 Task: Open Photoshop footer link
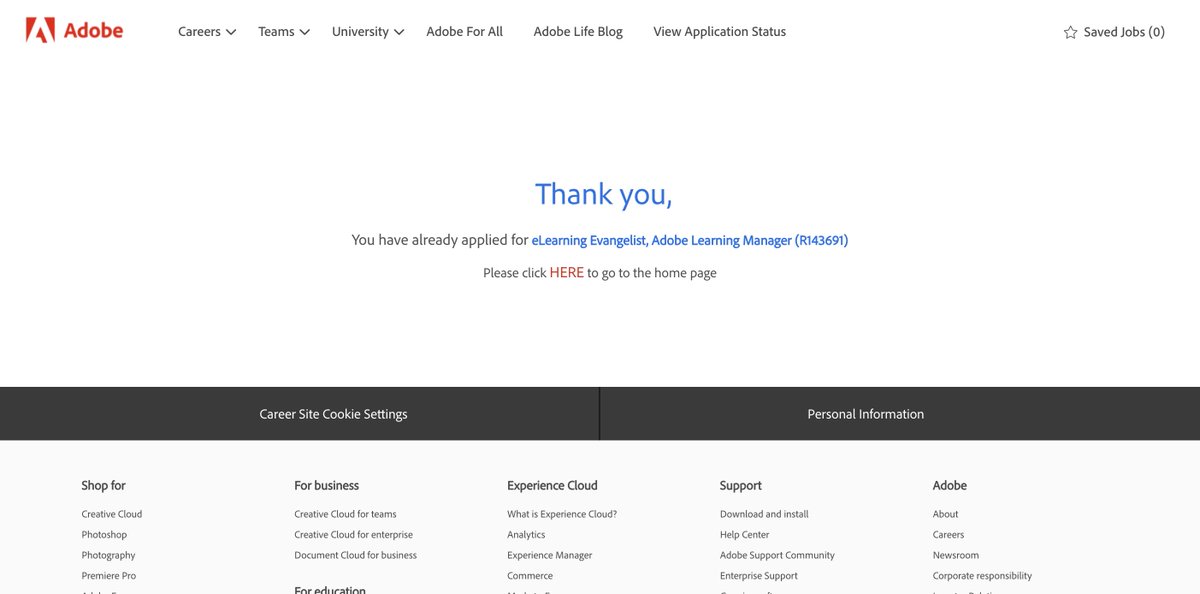pyautogui.click(x=104, y=535)
